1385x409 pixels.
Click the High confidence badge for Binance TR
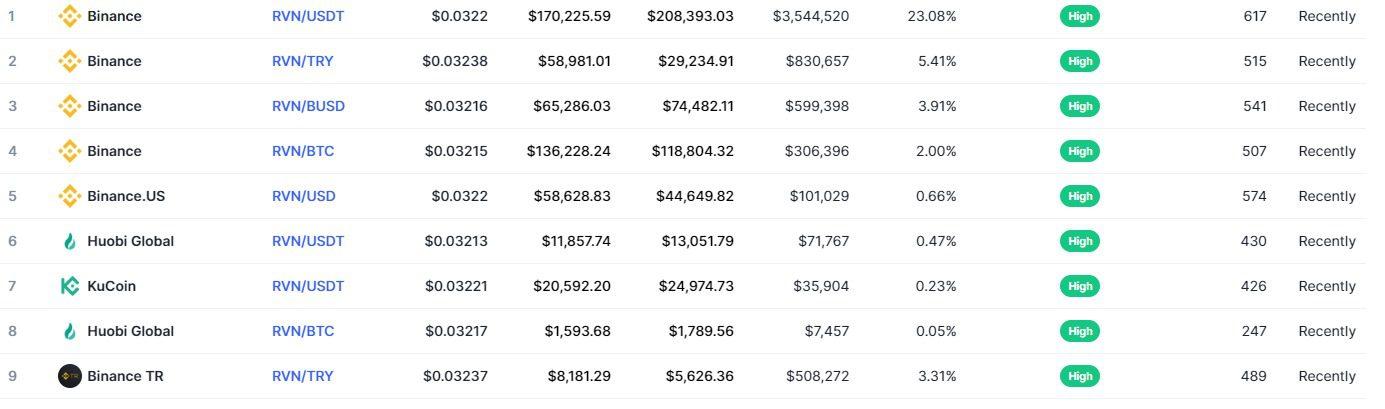point(1080,376)
